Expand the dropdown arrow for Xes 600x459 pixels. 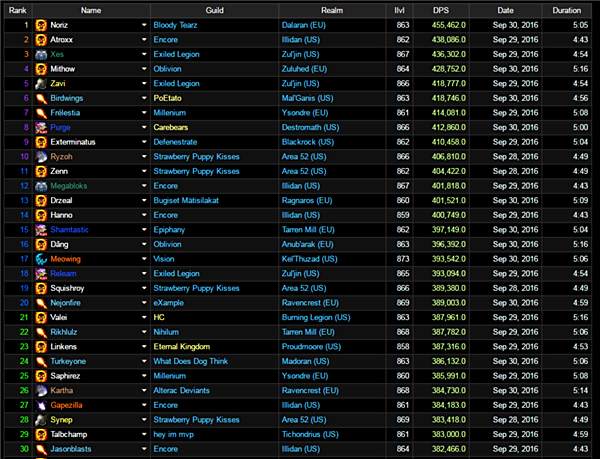click(144, 54)
